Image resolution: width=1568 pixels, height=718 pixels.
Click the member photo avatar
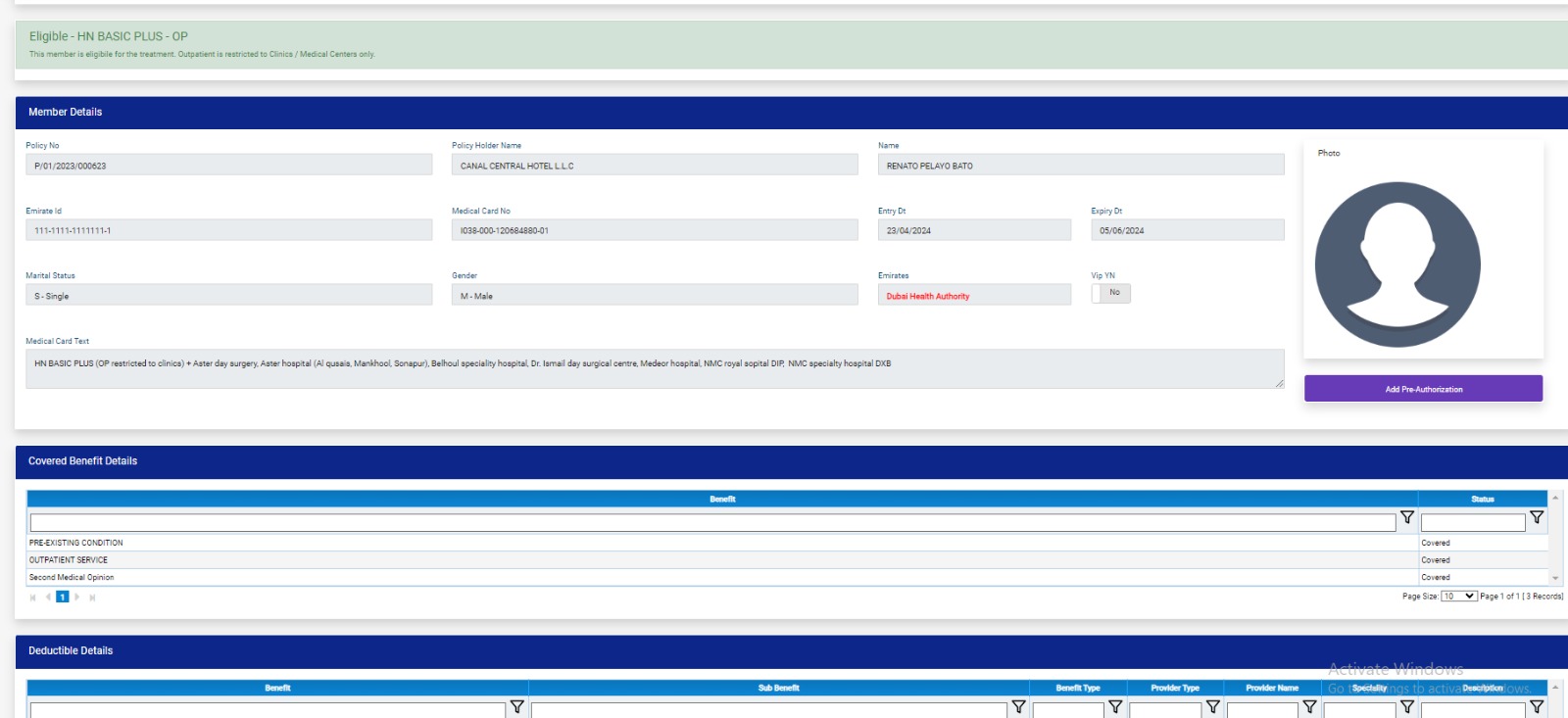click(1396, 264)
